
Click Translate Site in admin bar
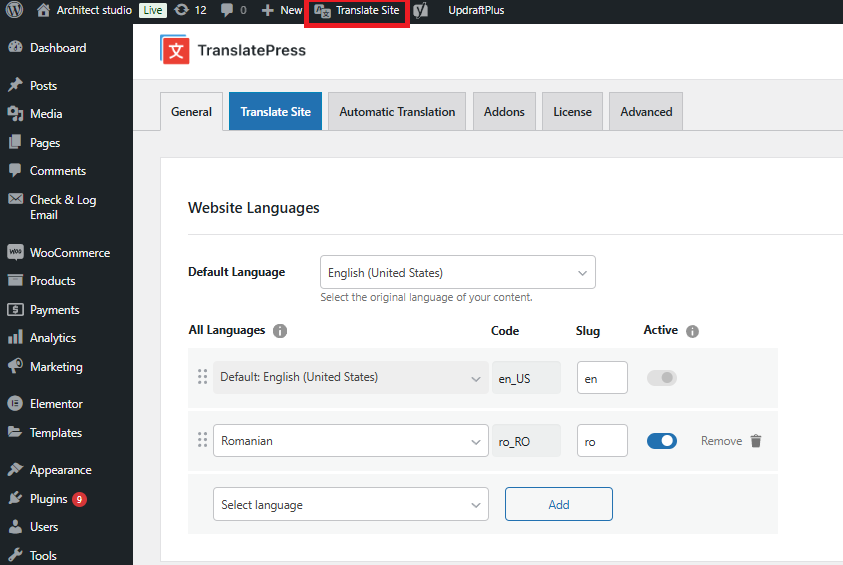(357, 10)
